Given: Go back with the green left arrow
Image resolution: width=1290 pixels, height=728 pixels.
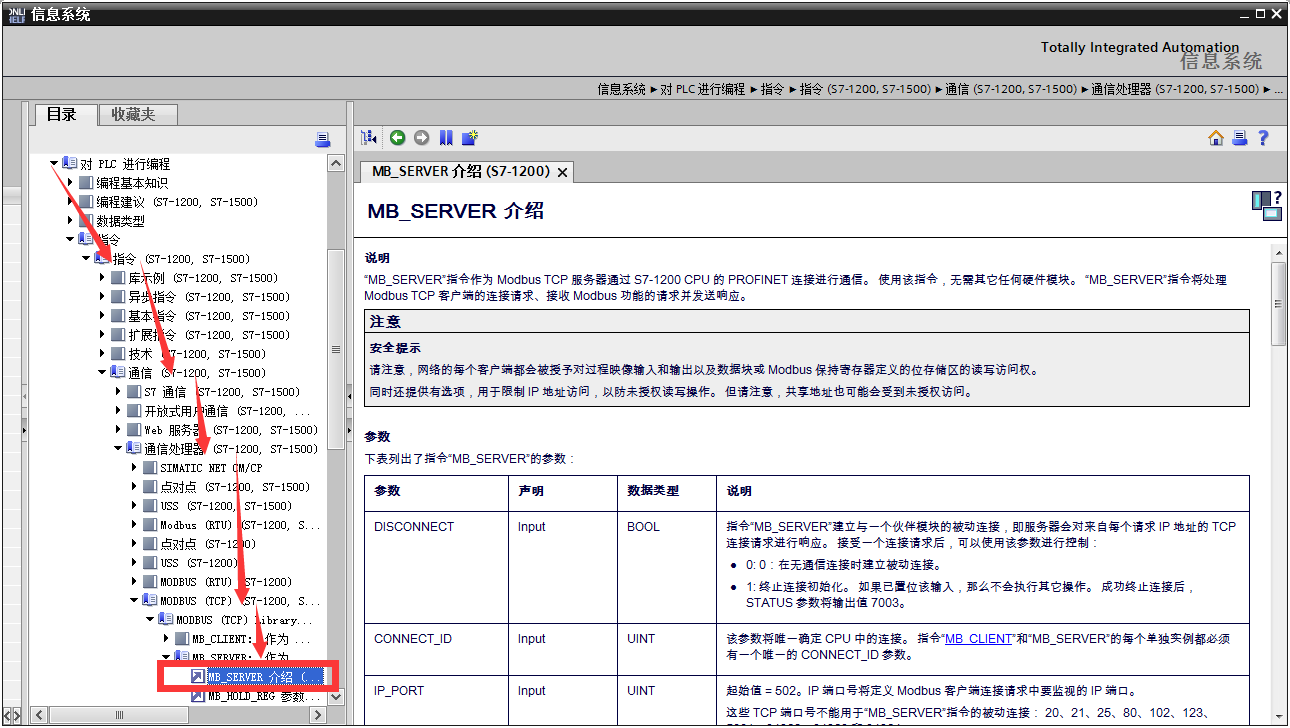Looking at the screenshot, I should point(397,138).
